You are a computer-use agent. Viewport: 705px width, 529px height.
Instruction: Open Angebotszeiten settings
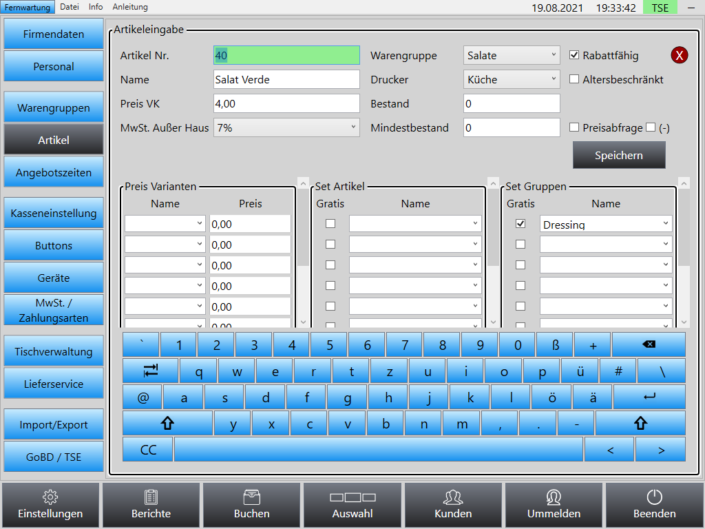pos(54,172)
